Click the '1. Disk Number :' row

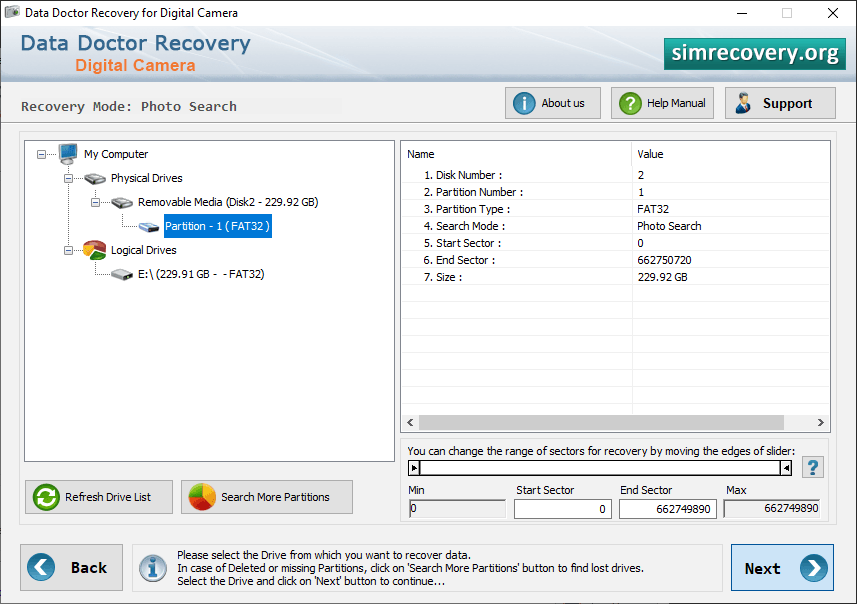tap(615, 175)
